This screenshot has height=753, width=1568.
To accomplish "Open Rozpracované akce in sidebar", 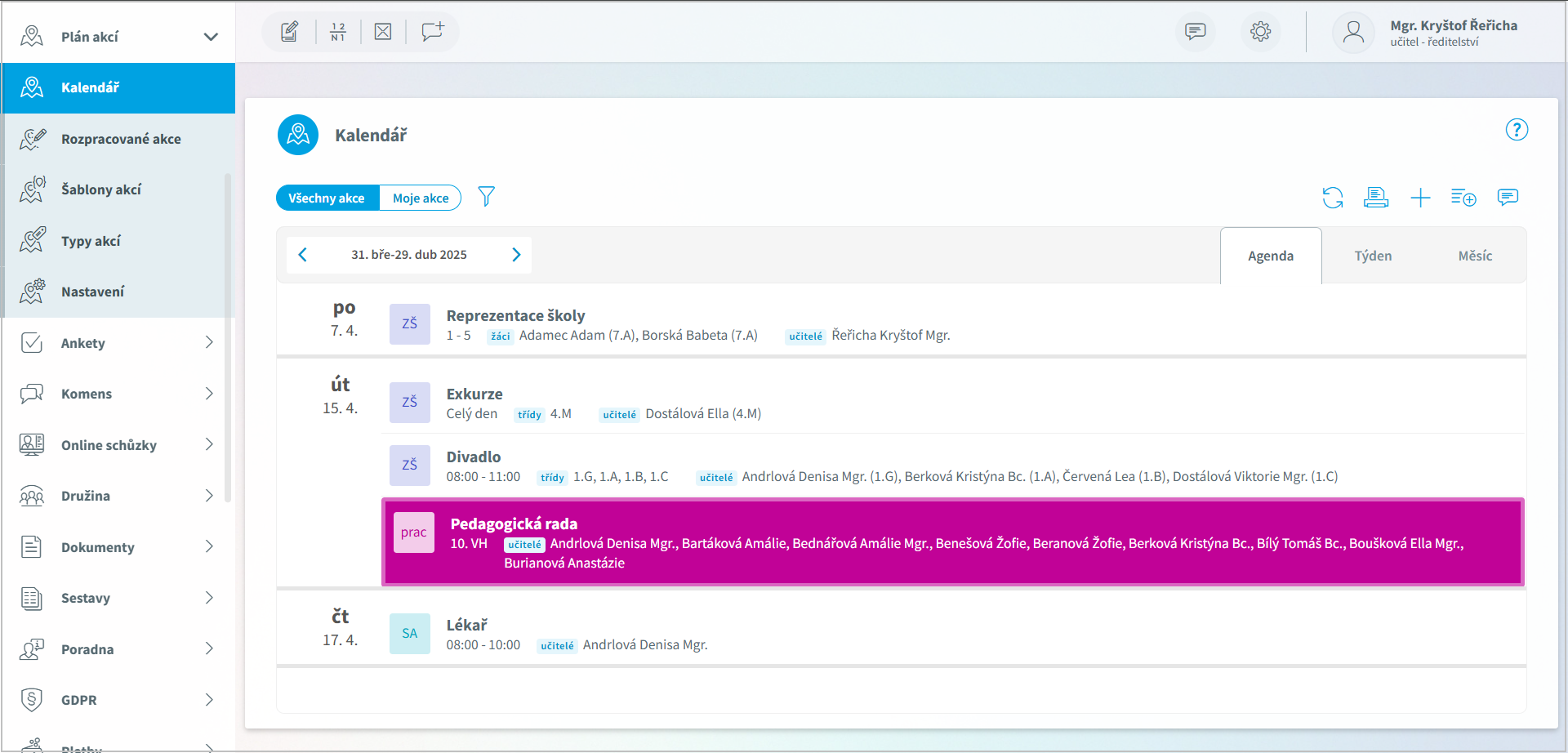I will pos(118,139).
